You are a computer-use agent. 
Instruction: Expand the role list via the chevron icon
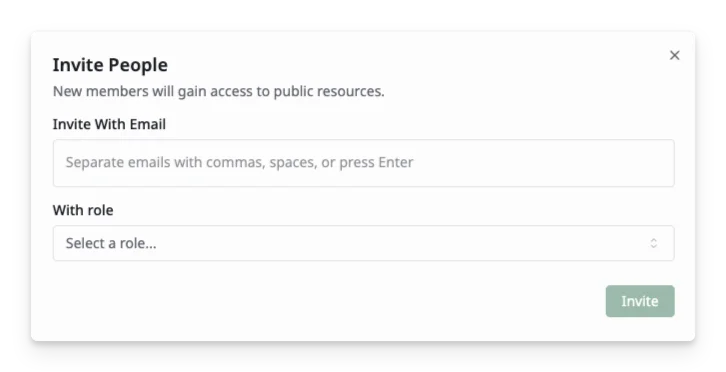[654, 243]
